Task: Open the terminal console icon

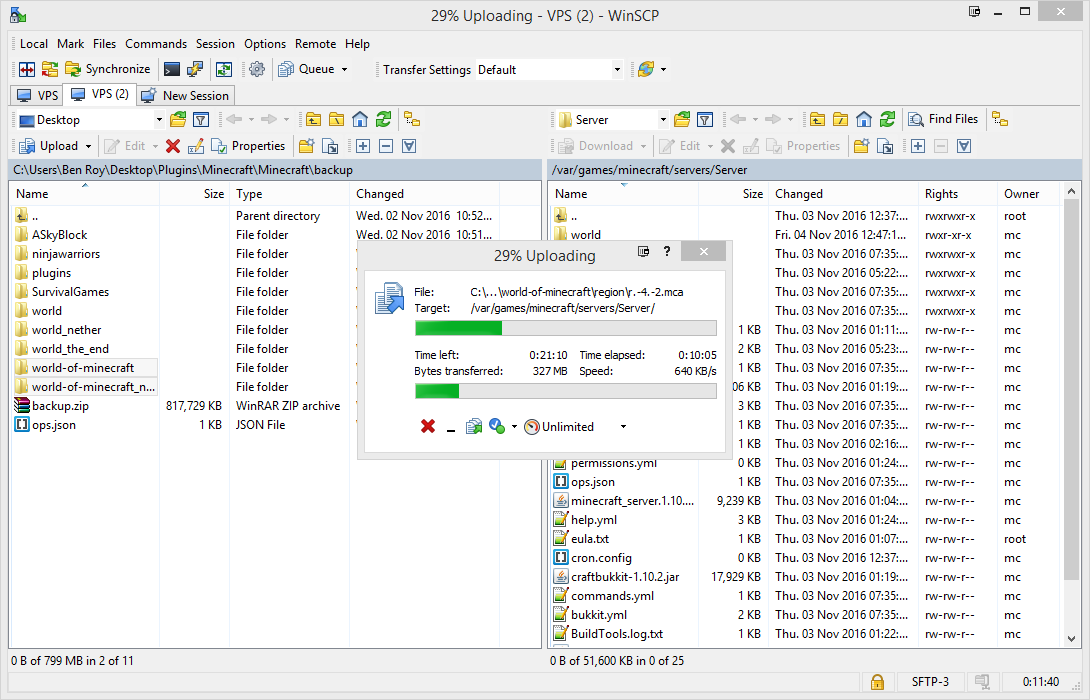Action: (x=172, y=70)
